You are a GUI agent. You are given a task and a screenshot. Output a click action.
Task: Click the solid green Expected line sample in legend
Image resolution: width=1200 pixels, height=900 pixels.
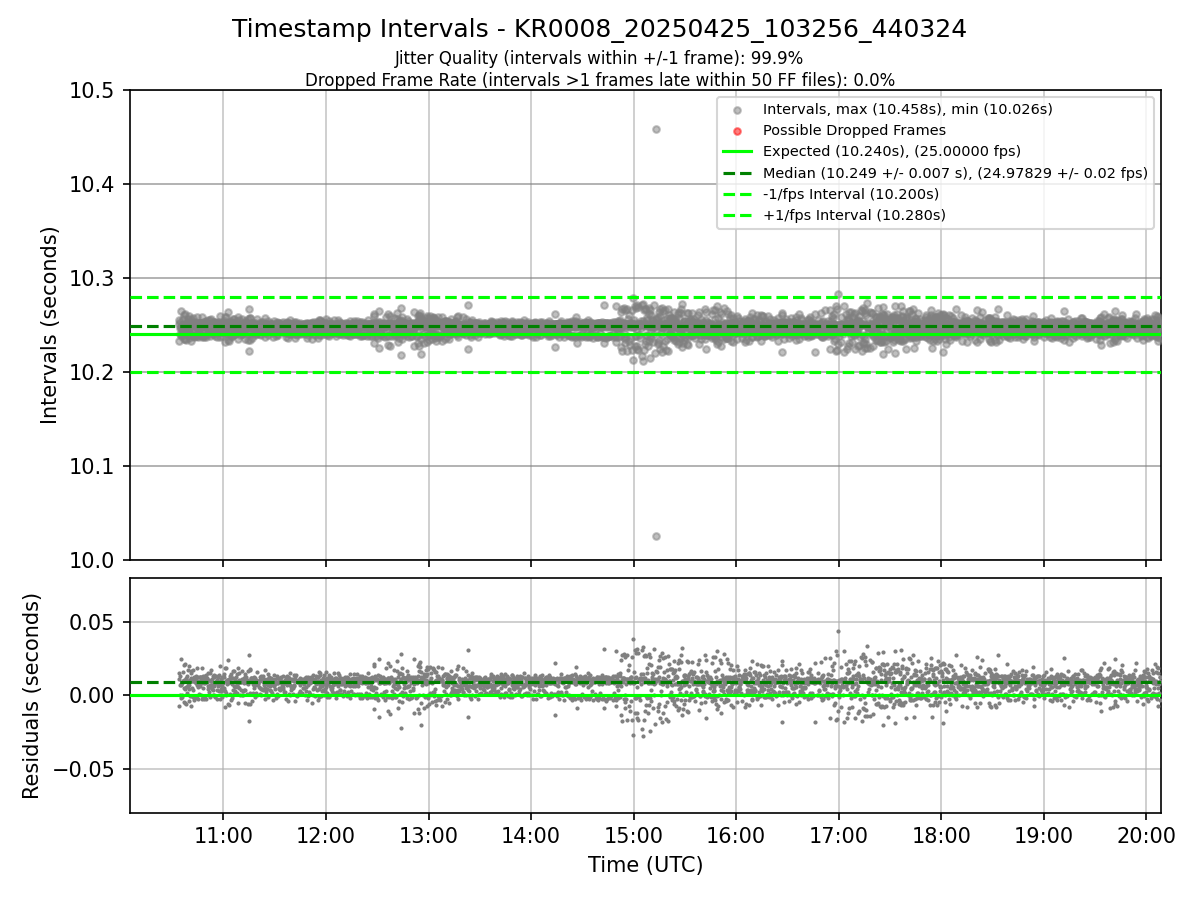coord(737,152)
